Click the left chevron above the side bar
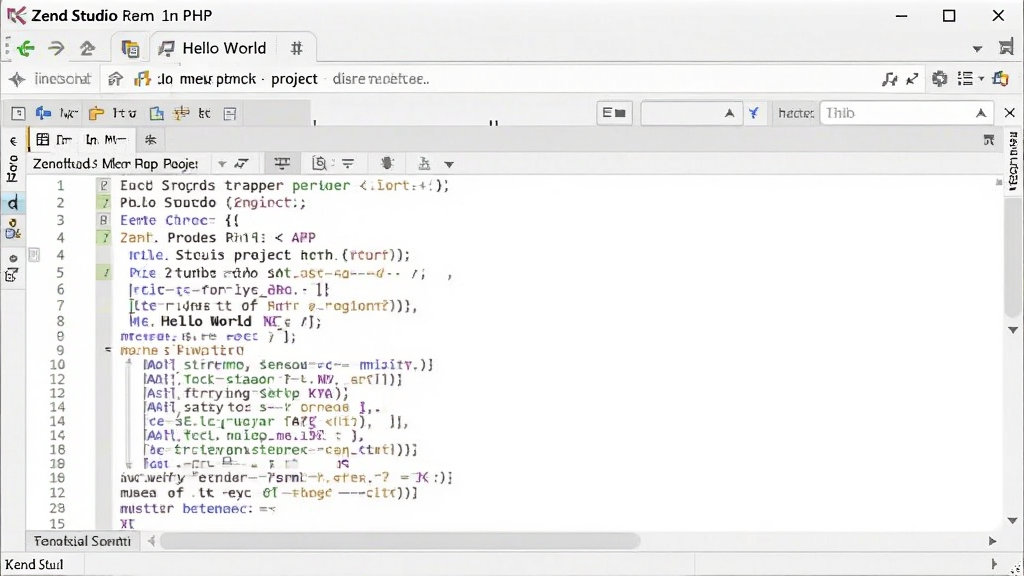 [13, 141]
